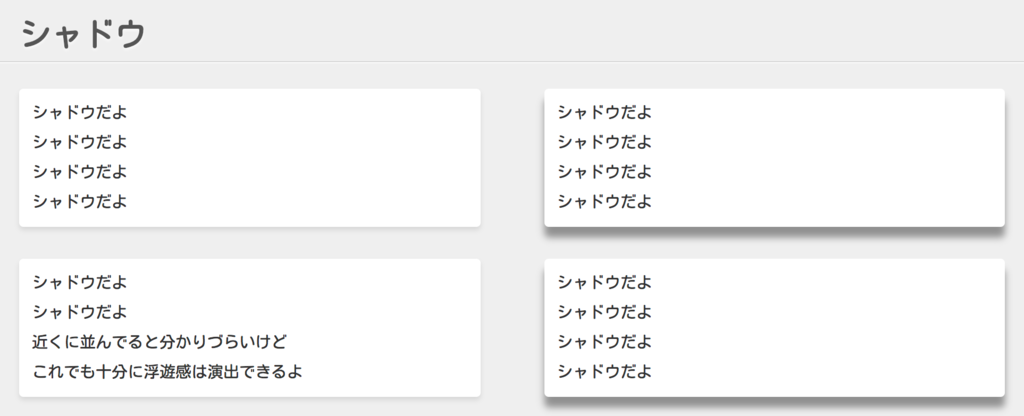Click first シャドウだよ line in top-left card
The height and width of the screenshot is (416, 1024).
pyautogui.click(x=80, y=112)
